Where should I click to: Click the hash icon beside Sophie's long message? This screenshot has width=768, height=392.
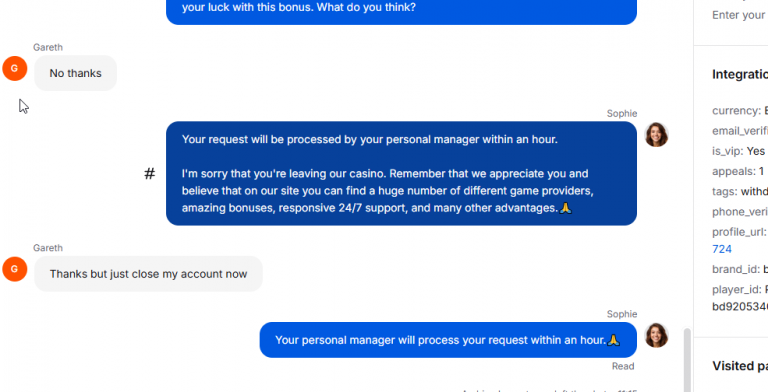pos(149,173)
